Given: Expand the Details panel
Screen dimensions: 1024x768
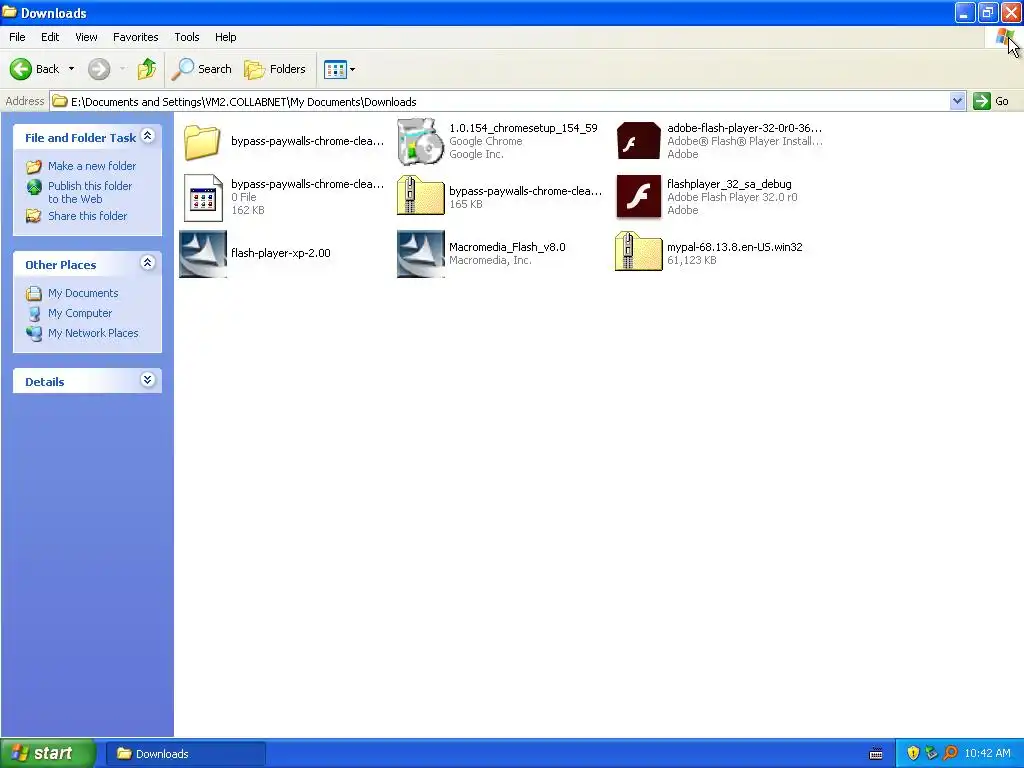Looking at the screenshot, I should pyautogui.click(x=148, y=380).
